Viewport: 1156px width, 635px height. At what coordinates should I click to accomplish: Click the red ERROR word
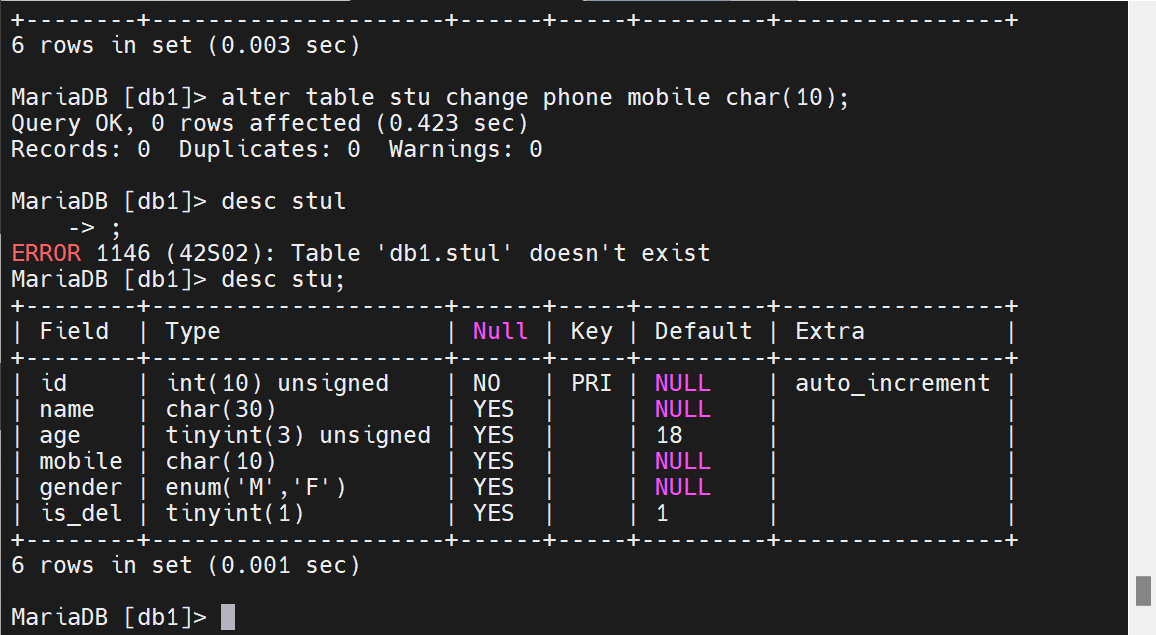pos(46,253)
